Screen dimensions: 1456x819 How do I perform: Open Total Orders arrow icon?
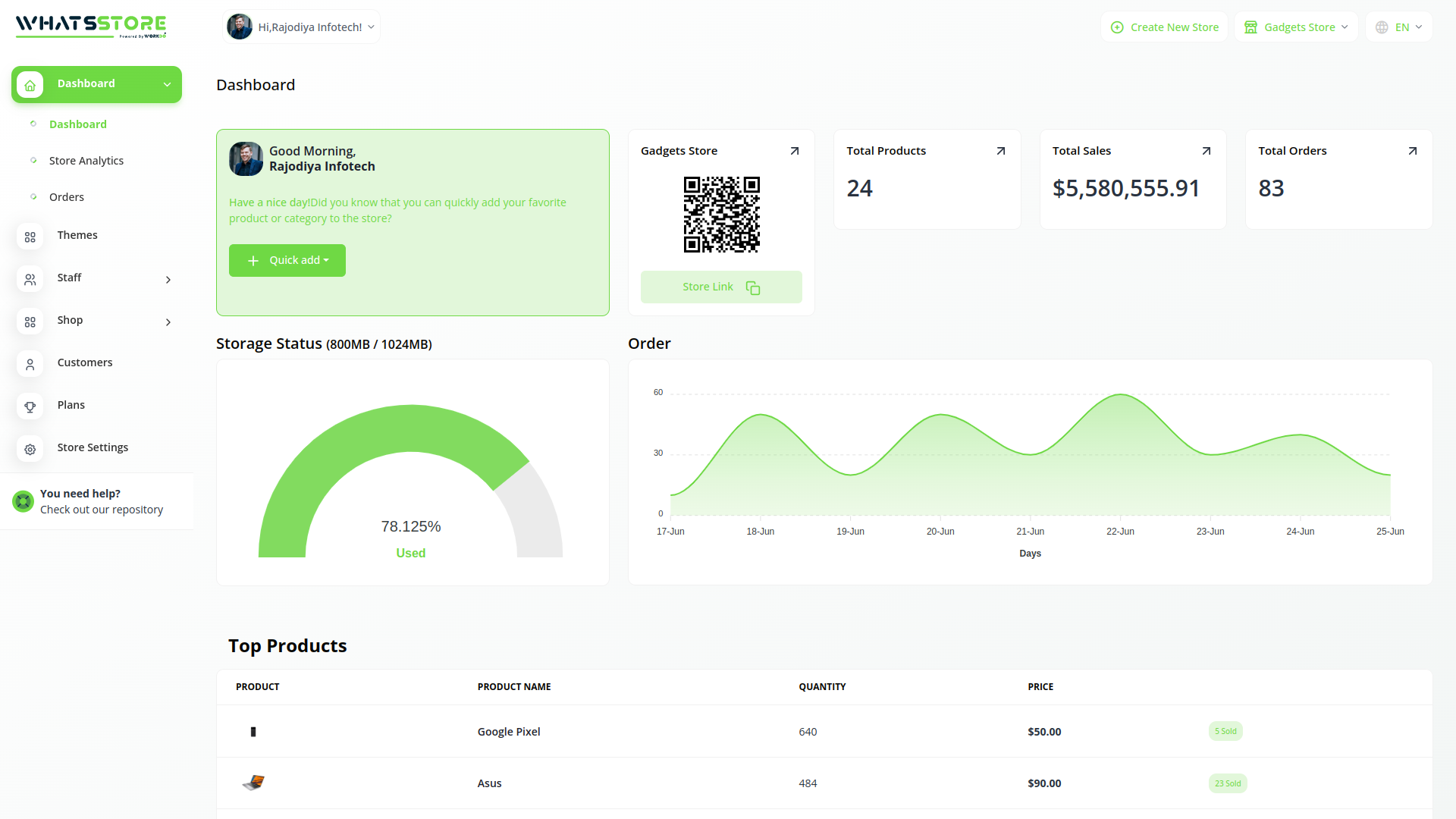tap(1412, 151)
